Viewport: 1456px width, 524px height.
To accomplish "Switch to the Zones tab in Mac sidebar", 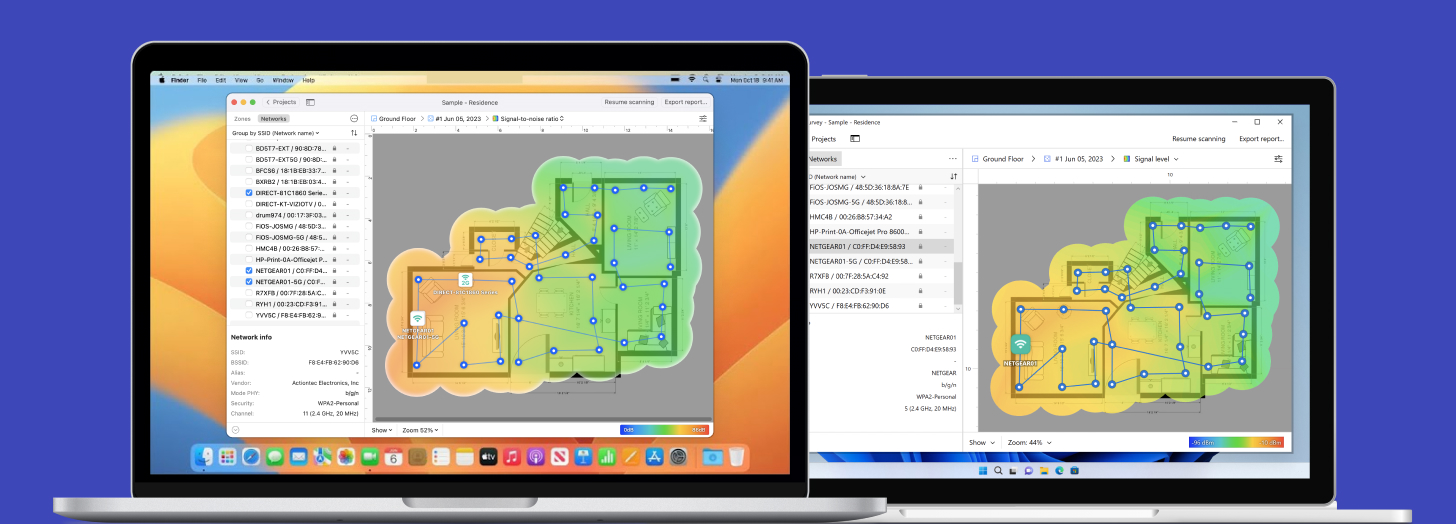I will tap(243, 118).
